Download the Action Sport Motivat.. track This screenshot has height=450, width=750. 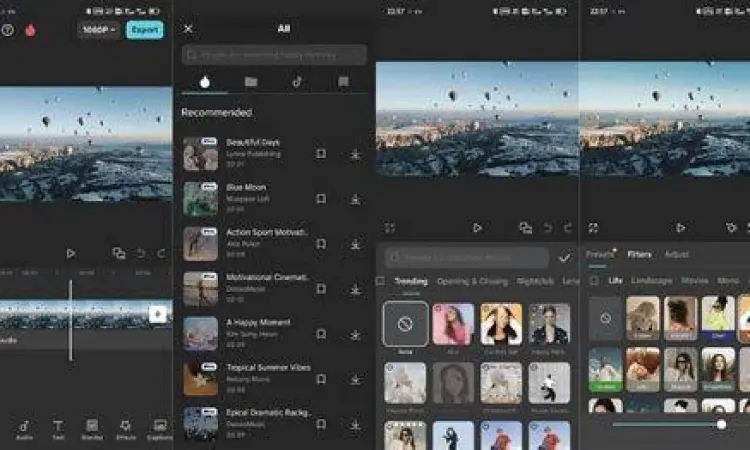click(x=355, y=244)
